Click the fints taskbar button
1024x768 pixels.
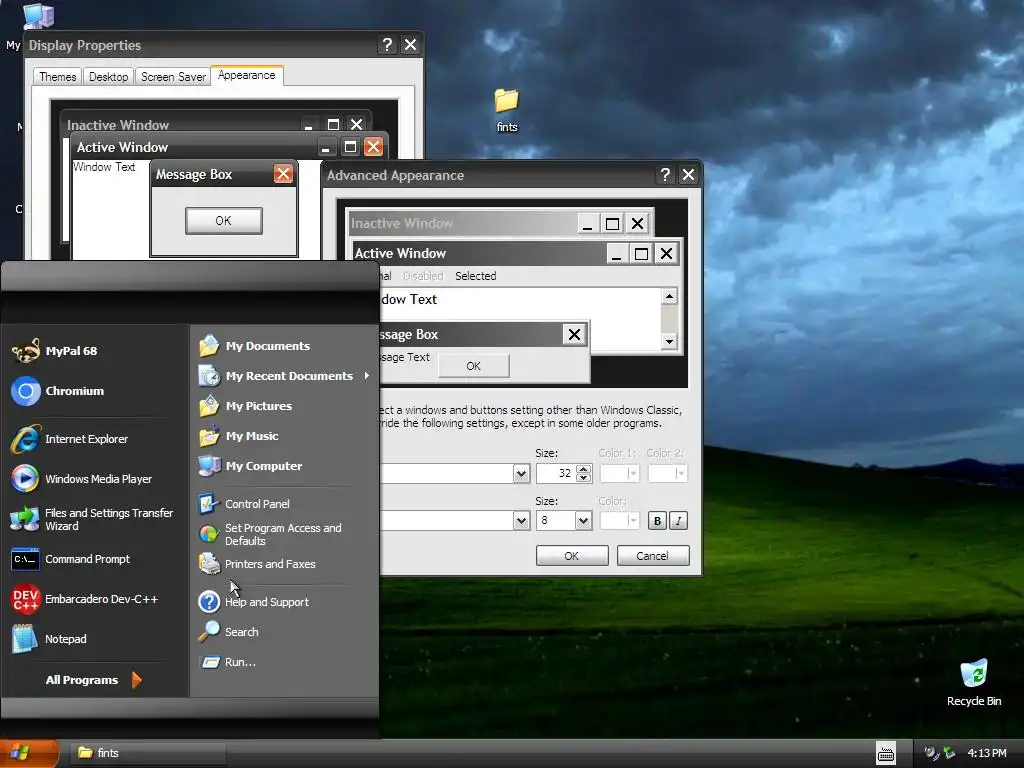click(146, 753)
